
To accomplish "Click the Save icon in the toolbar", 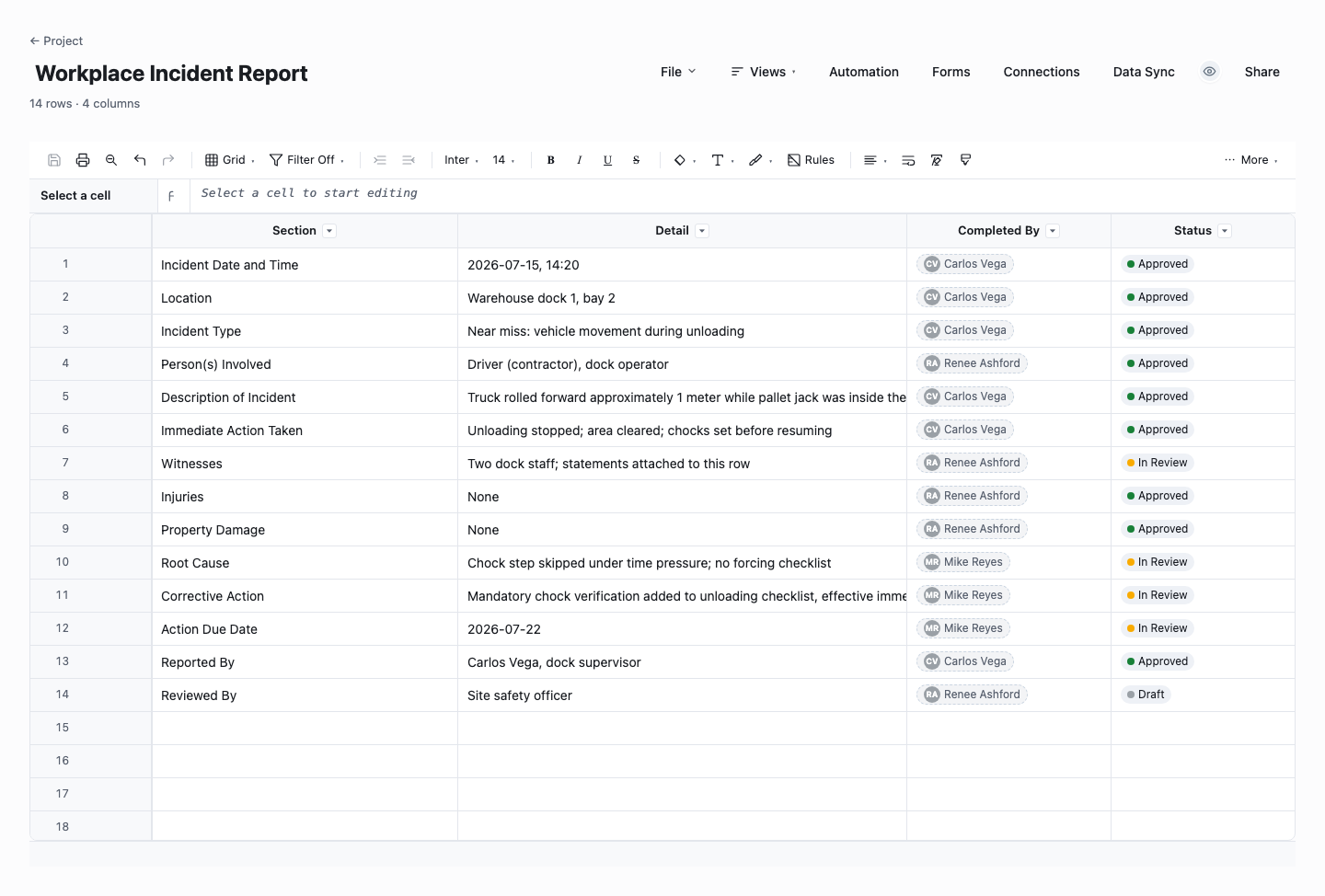I will point(54,160).
